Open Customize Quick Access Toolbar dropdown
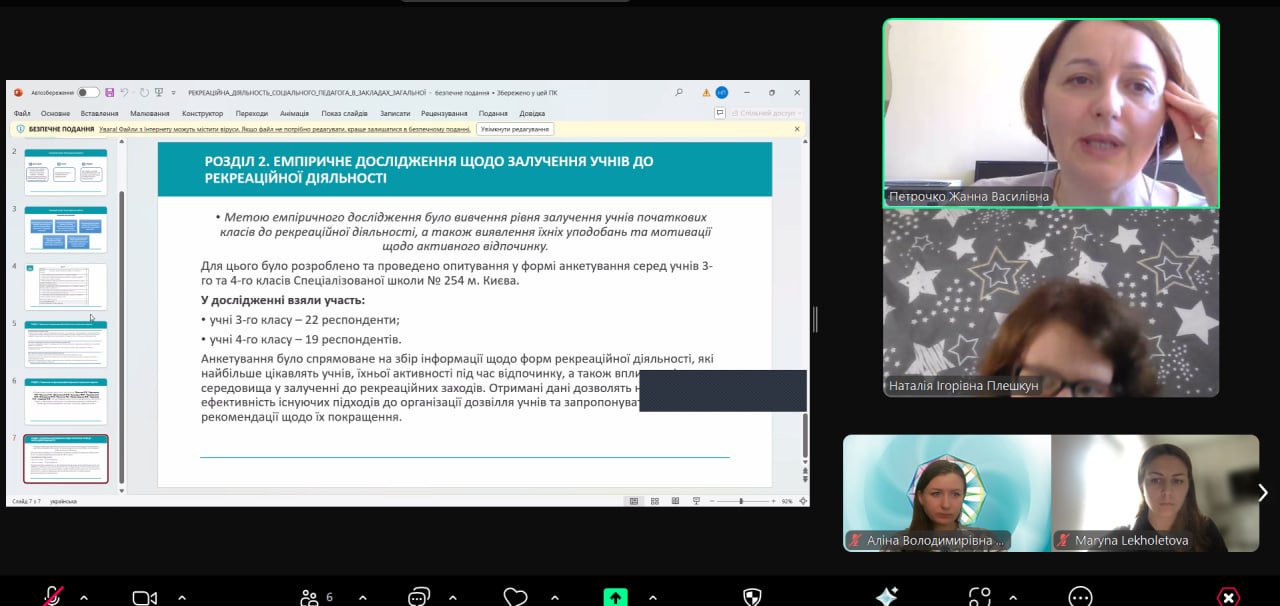Image resolution: width=1280 pixels, height=606 pixels. [174, 93]
